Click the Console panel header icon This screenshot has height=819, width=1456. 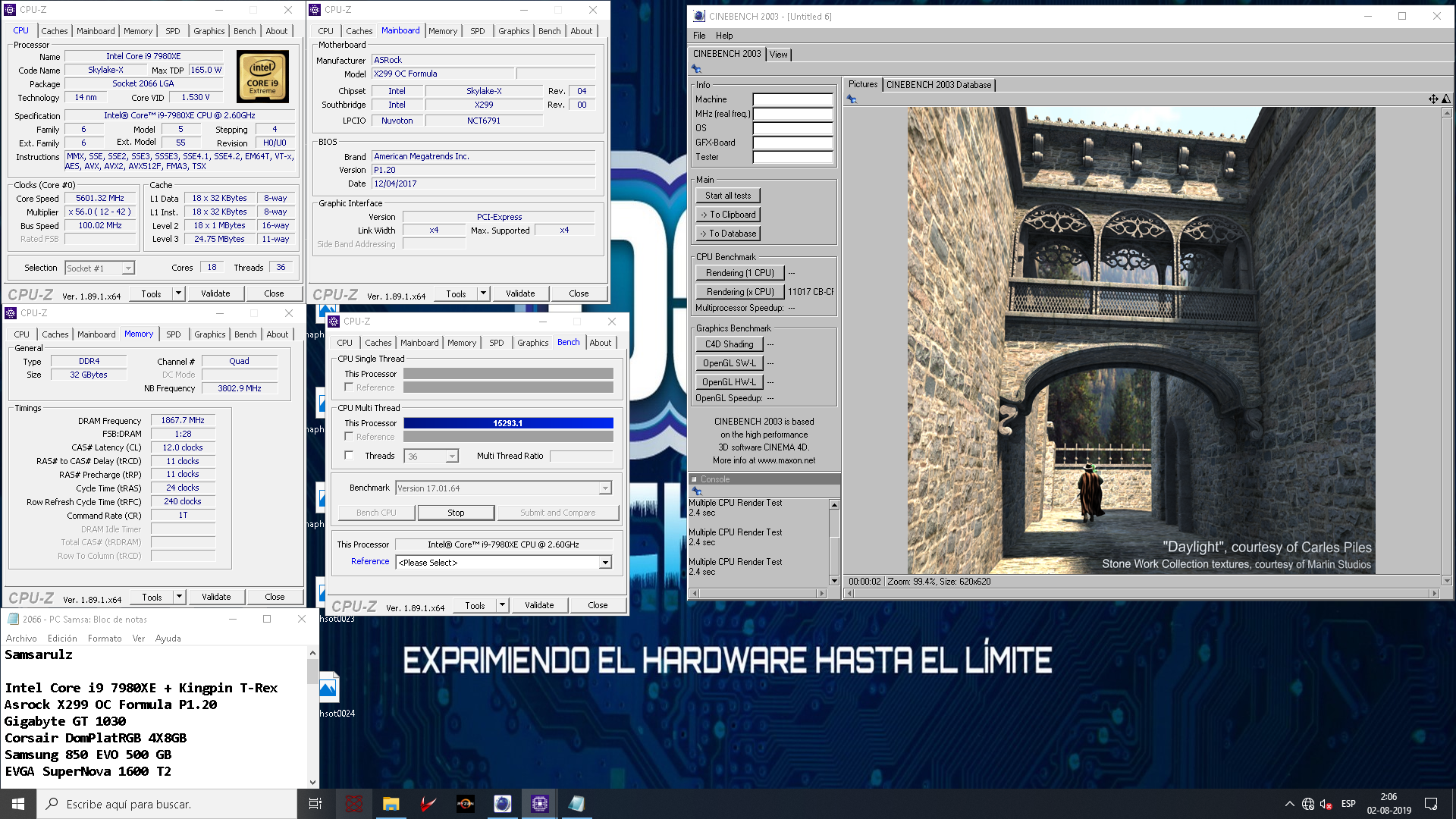click(x=694, y=479)
